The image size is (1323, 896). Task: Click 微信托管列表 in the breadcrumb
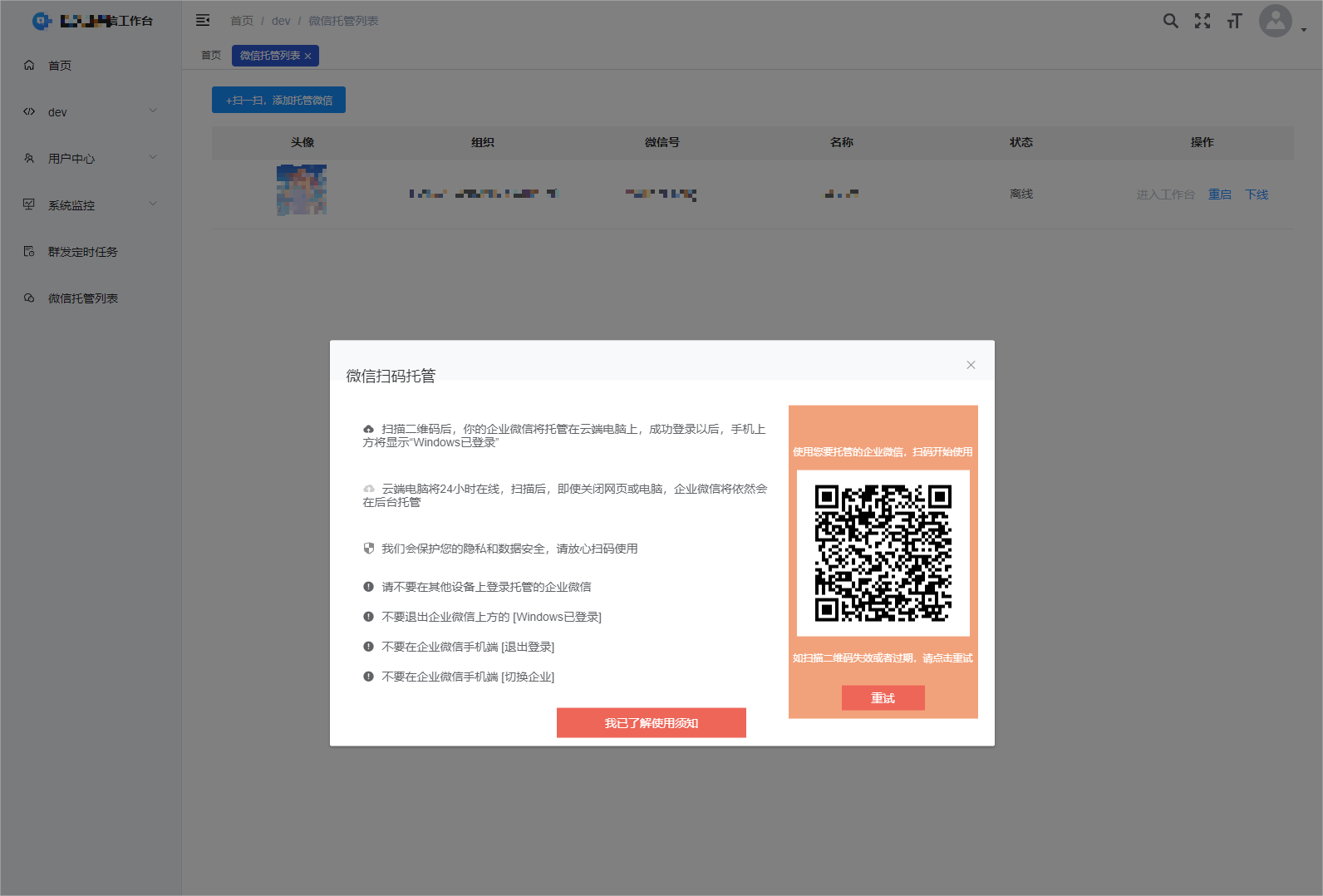343,21
